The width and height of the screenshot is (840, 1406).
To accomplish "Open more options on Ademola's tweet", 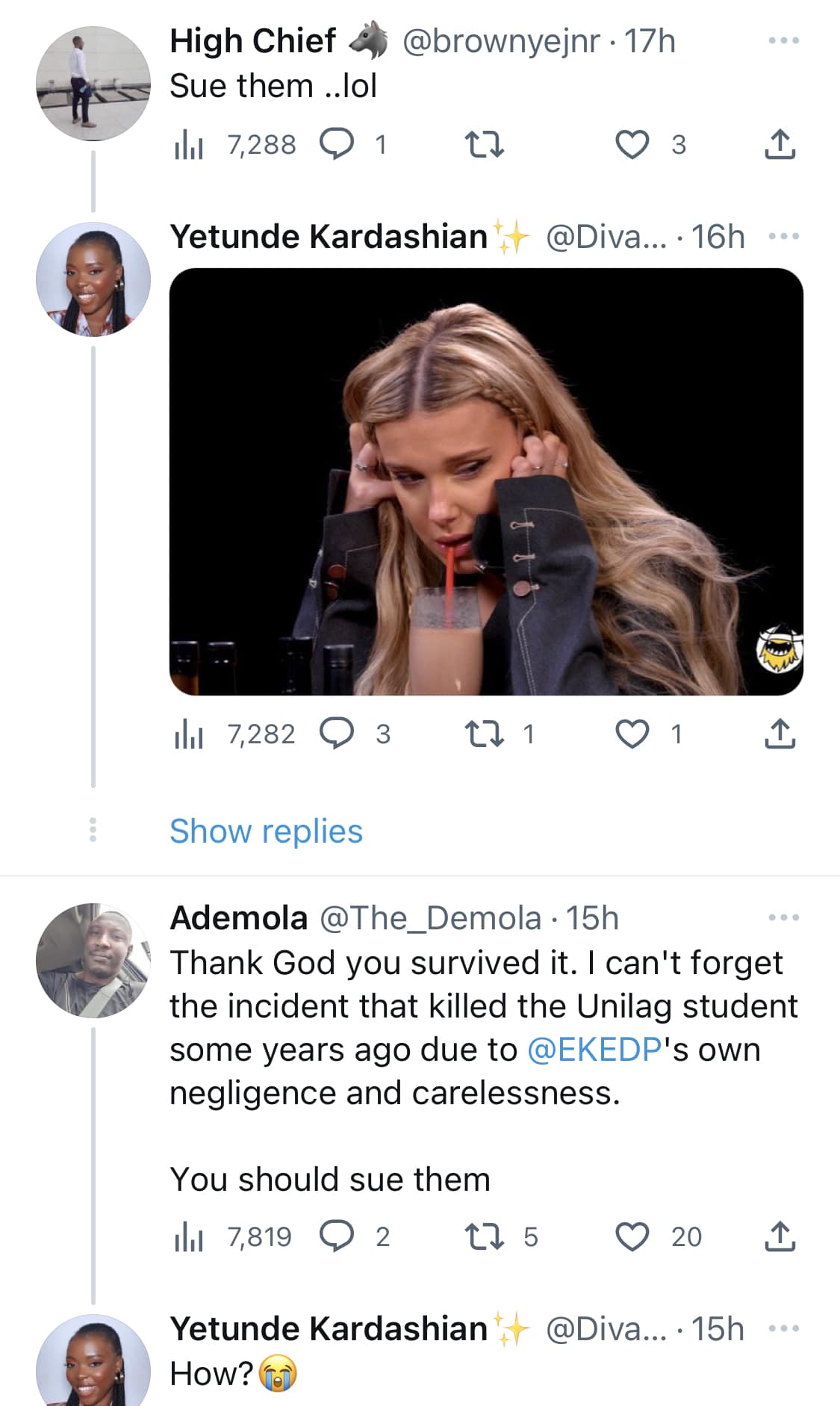I will (783, 918).
